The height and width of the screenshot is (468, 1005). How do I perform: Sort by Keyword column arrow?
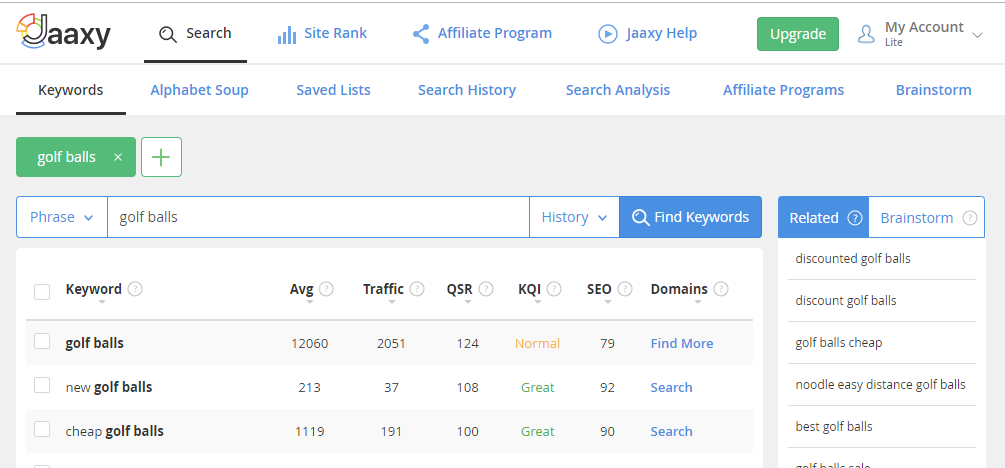coord(101,302)
